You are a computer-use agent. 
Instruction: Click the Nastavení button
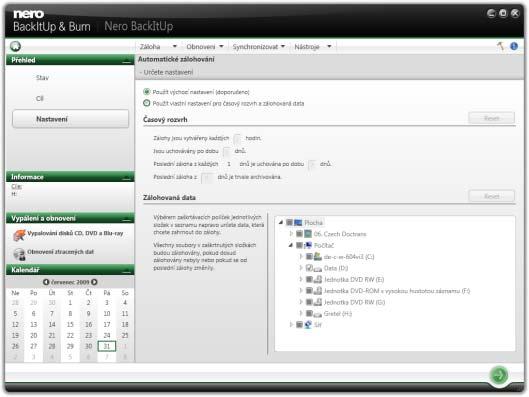click(71, 119)
